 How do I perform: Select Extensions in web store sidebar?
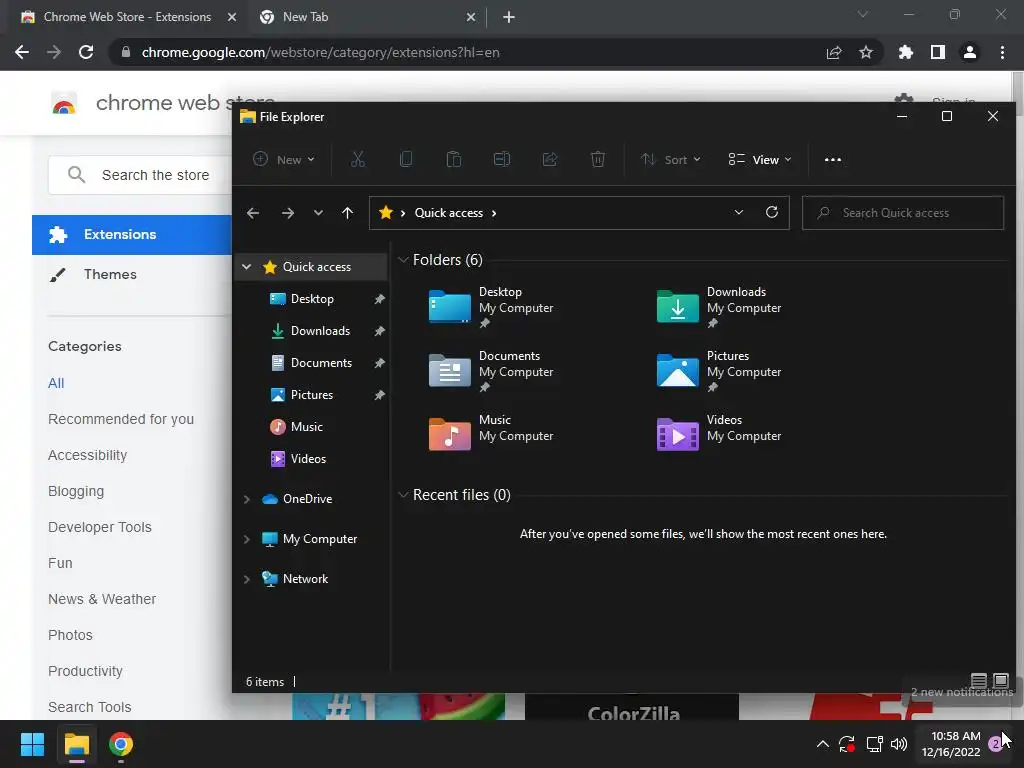(x=132, y=234)
